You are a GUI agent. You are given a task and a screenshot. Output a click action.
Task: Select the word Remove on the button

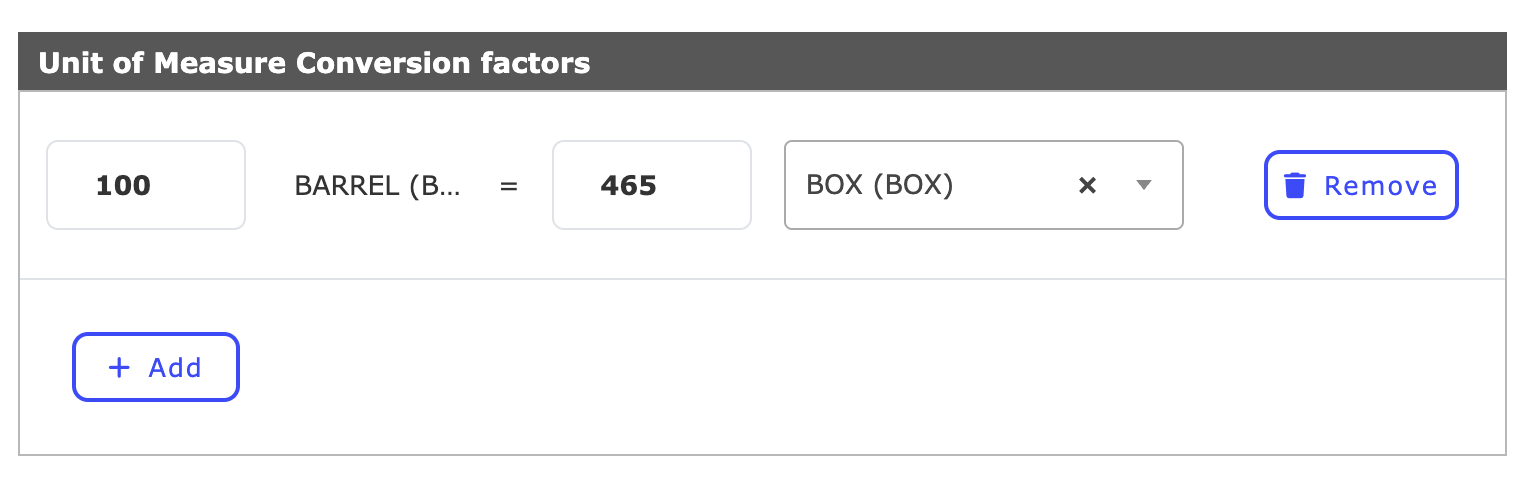(x=1381, y=186)
